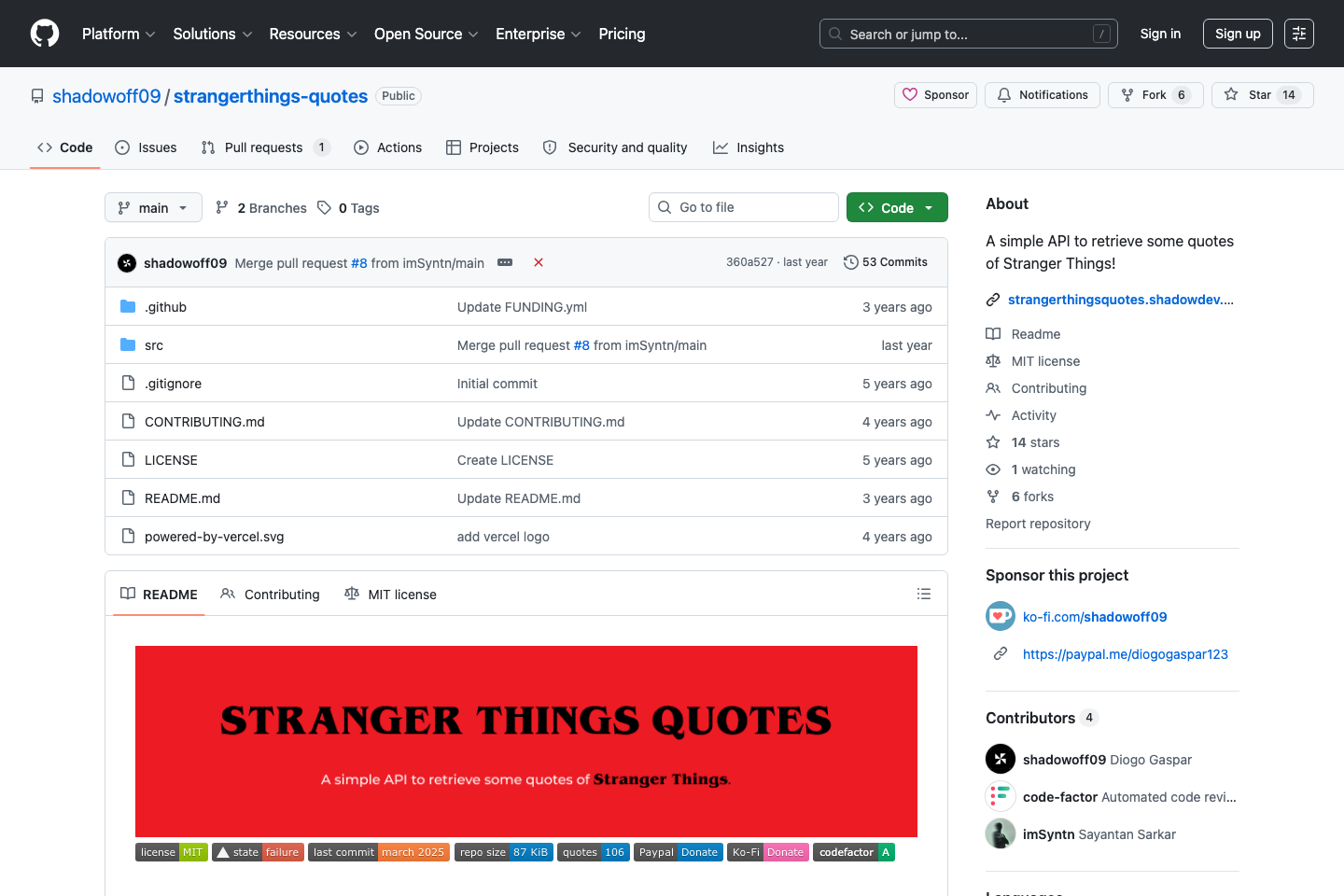Click the codefactor A grade badge
Viewport: 1344px width, 896px height.
click(853, 851)
